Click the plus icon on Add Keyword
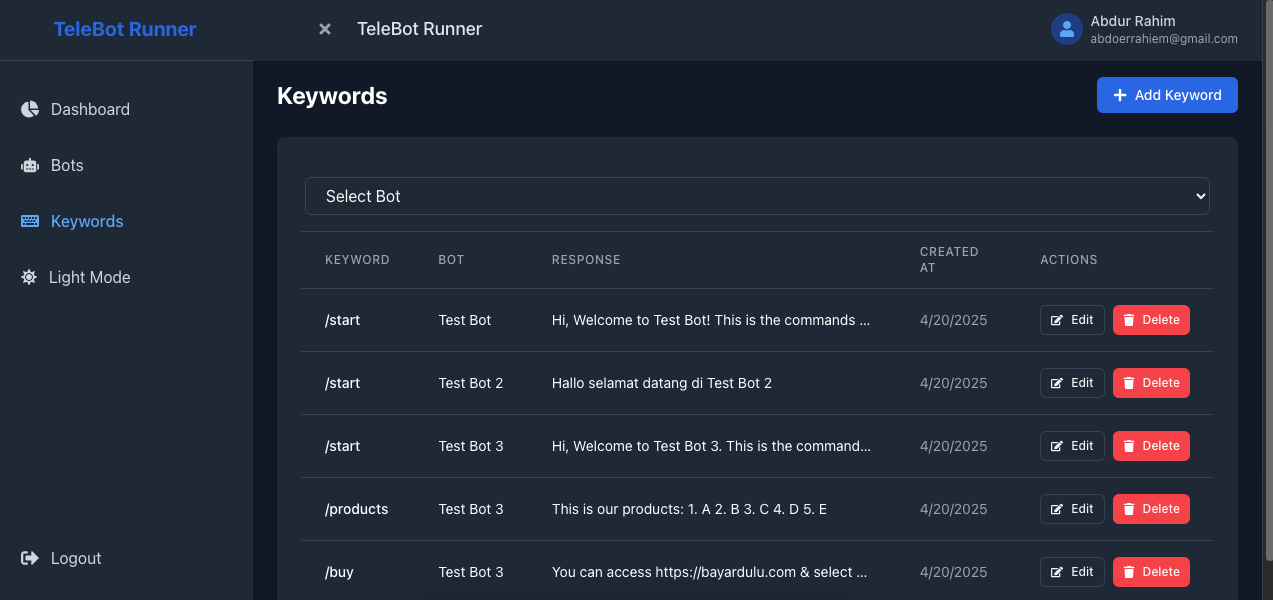This screenshot has width=1273, height=600. 1120,95
